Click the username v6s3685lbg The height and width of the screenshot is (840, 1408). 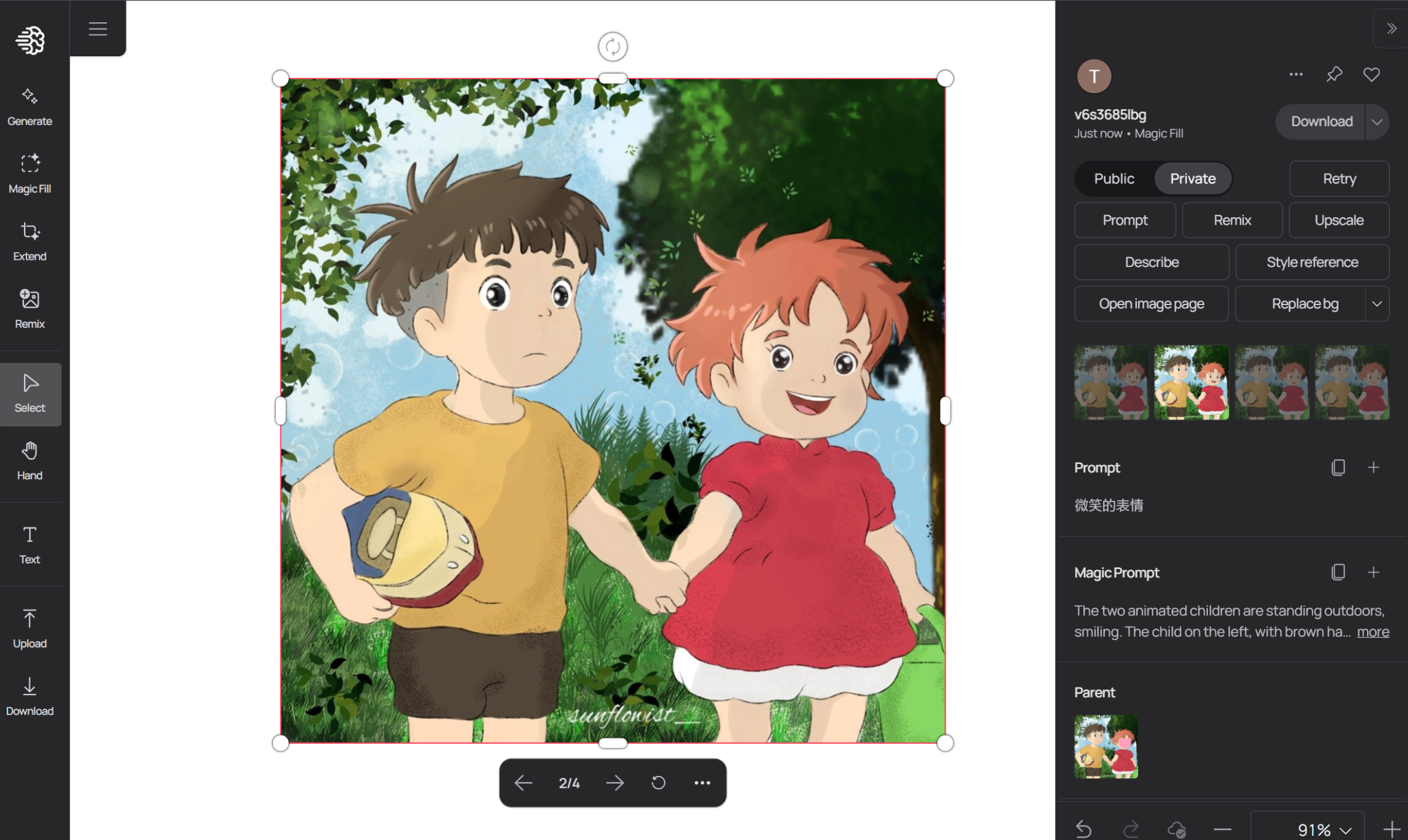click(x=1110, y=114)
